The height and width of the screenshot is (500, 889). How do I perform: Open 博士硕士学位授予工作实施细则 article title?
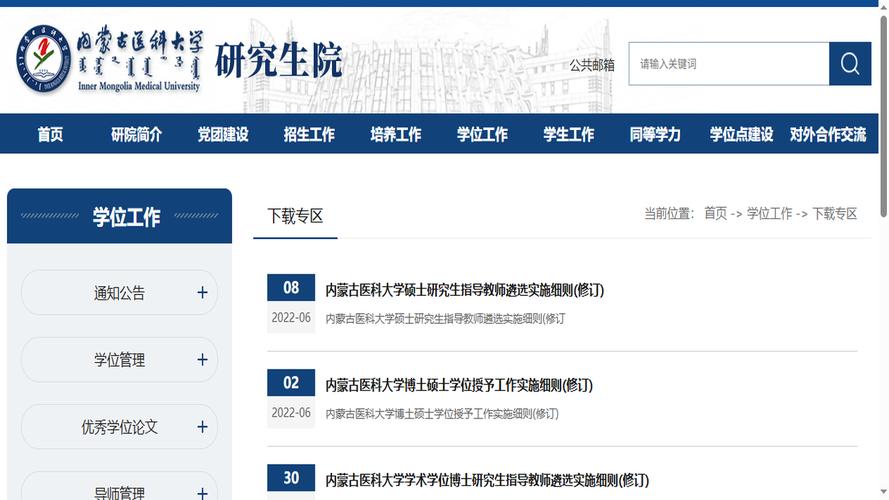click(x=459, y=385)
